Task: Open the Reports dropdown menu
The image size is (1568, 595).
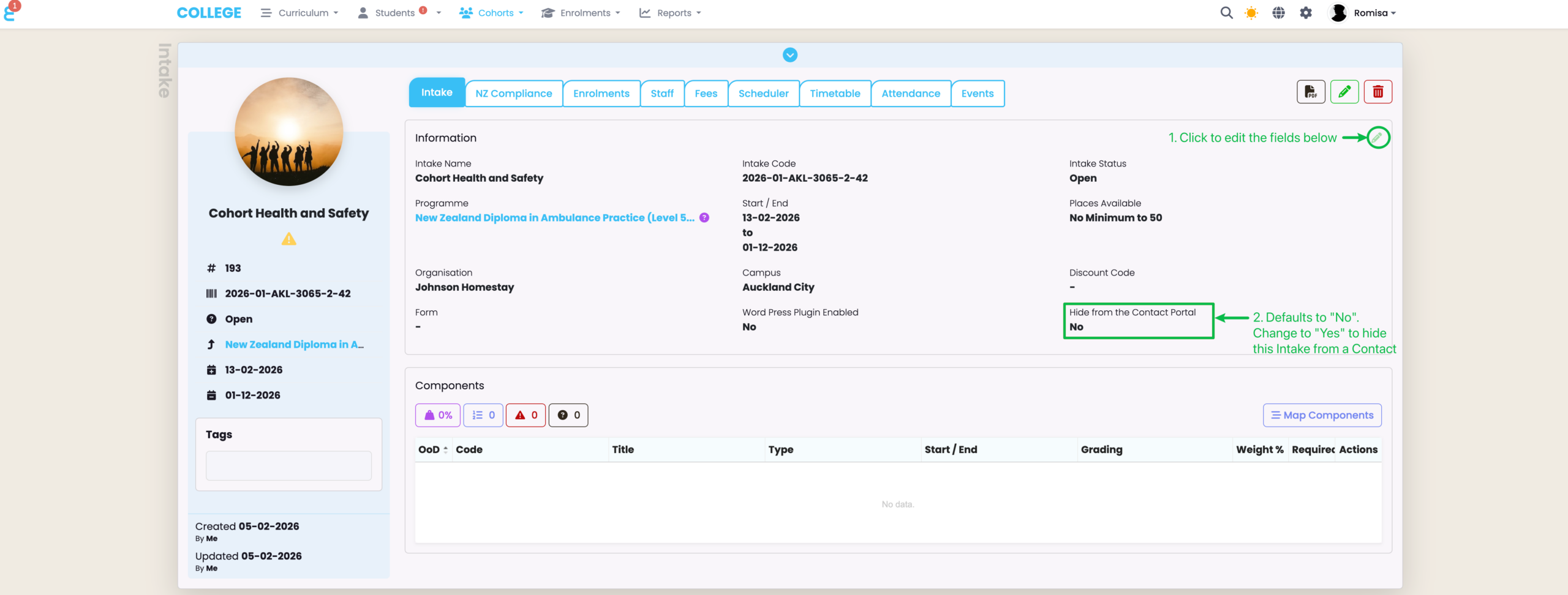Action: [670, 13]
